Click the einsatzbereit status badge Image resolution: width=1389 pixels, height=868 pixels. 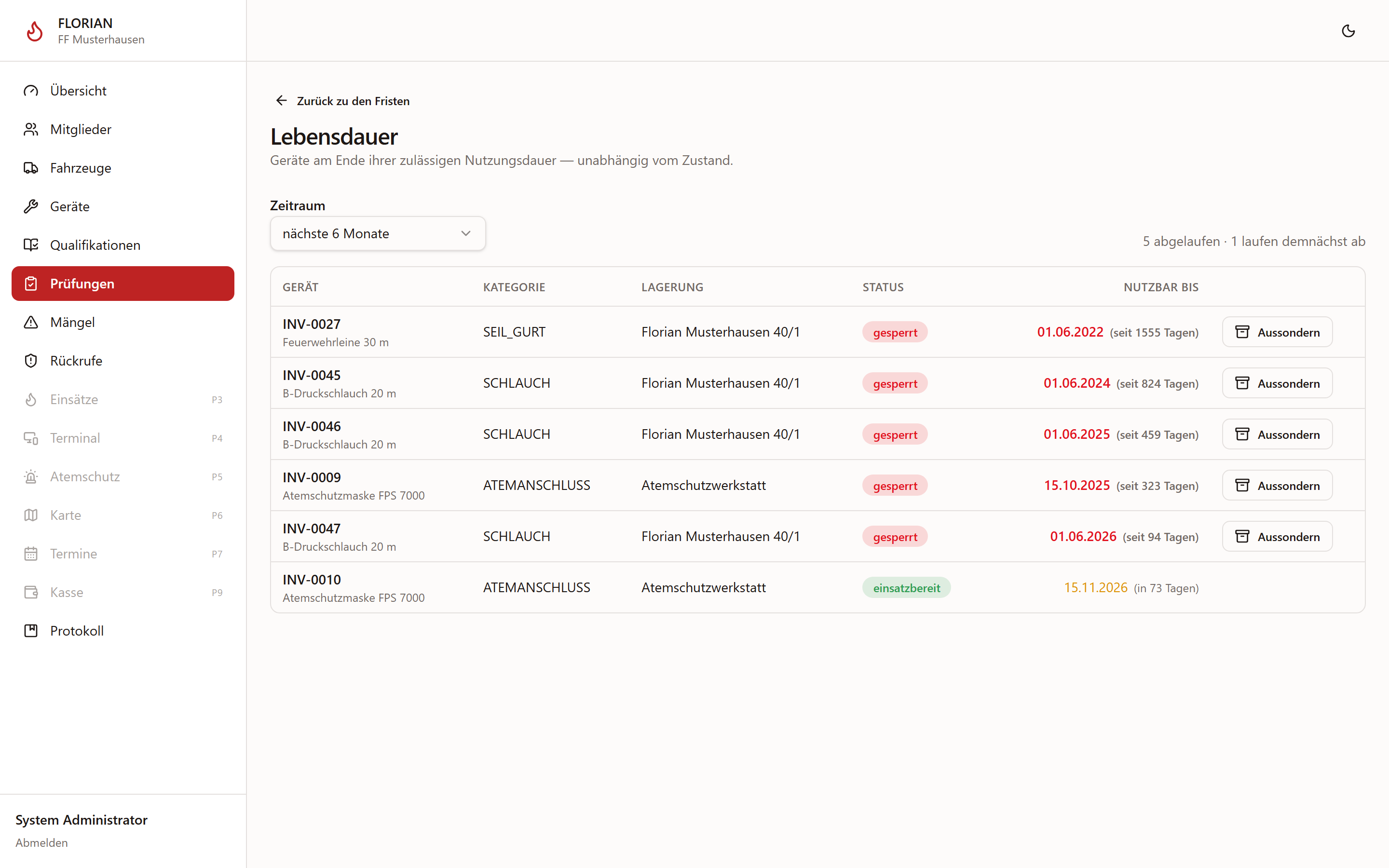pos(906,587)
